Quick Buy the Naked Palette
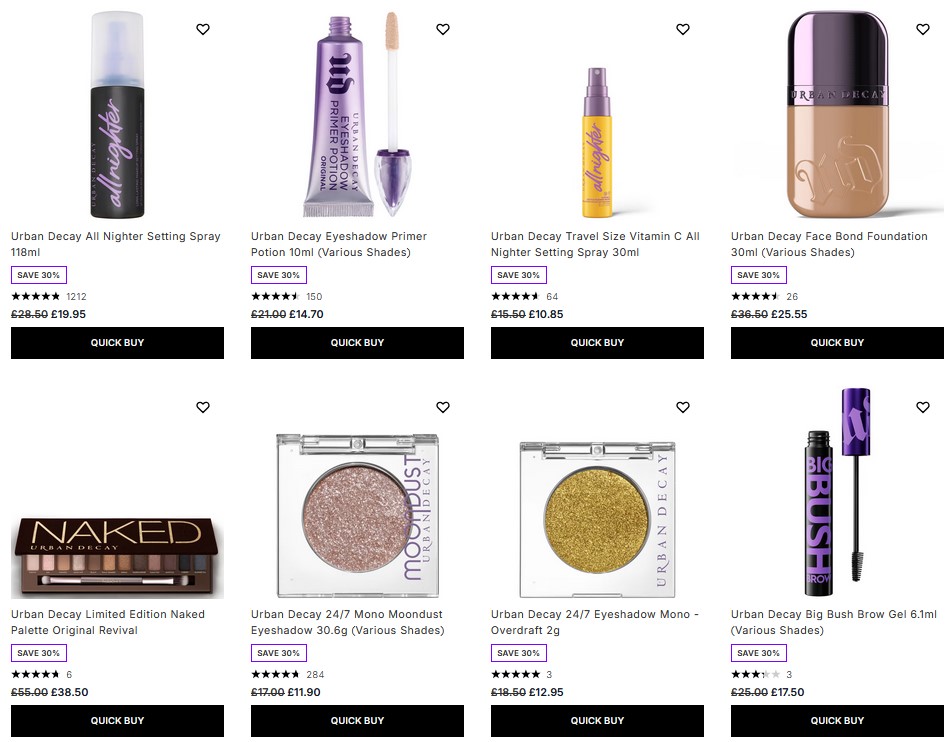Screen dimensions: 952x742 (117, 720)
